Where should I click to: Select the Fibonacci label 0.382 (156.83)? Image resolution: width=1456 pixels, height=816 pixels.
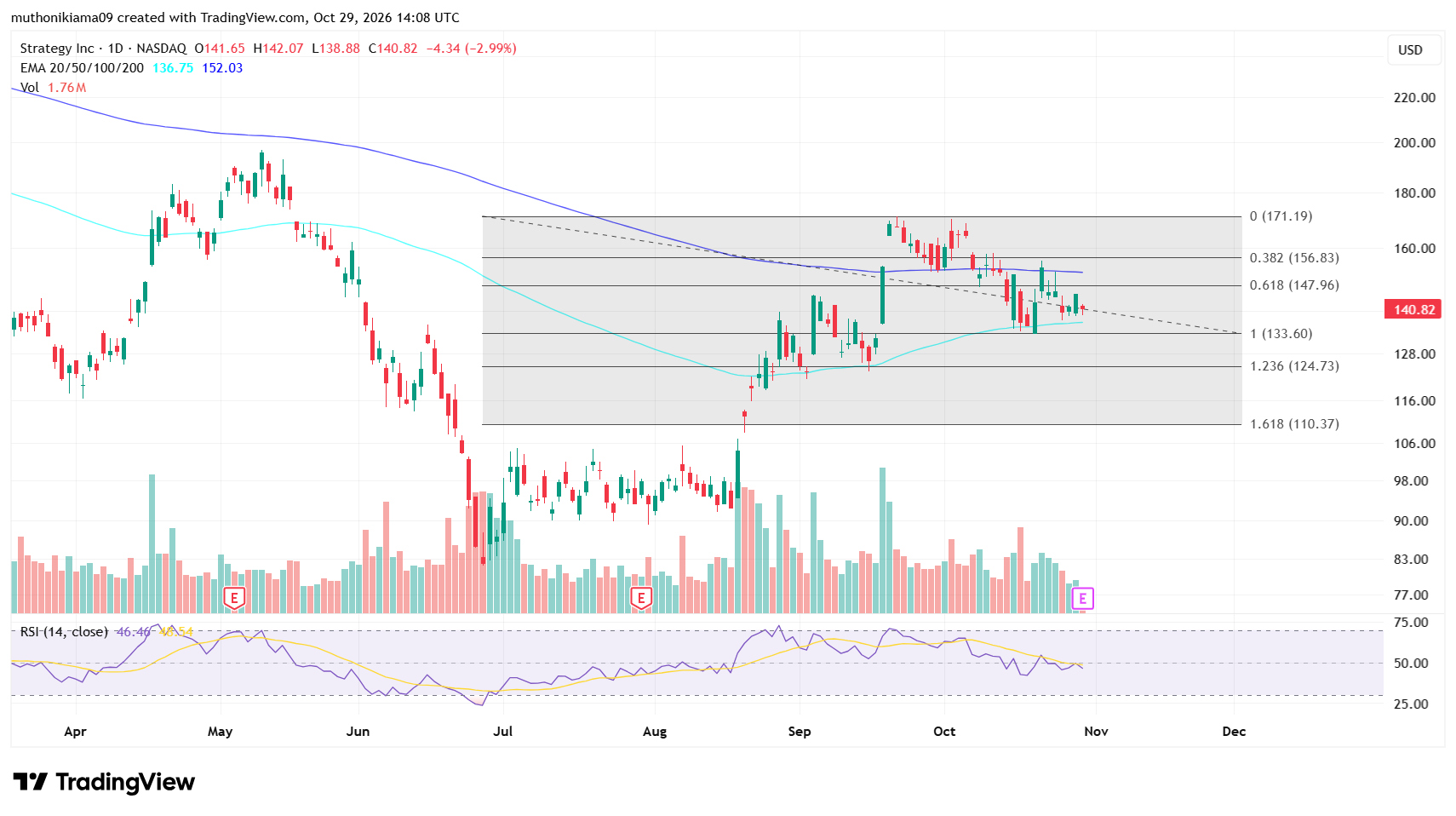1294,258
